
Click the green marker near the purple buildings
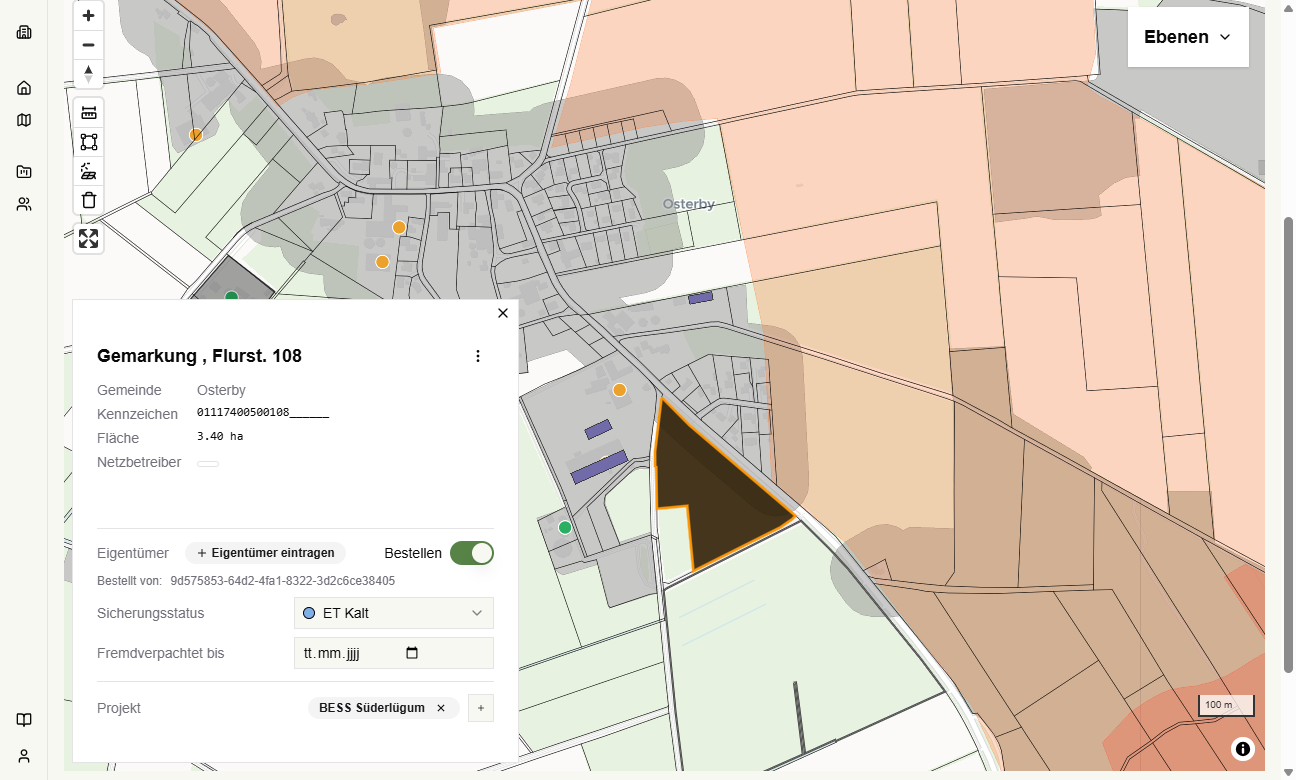tap(565, 527)
